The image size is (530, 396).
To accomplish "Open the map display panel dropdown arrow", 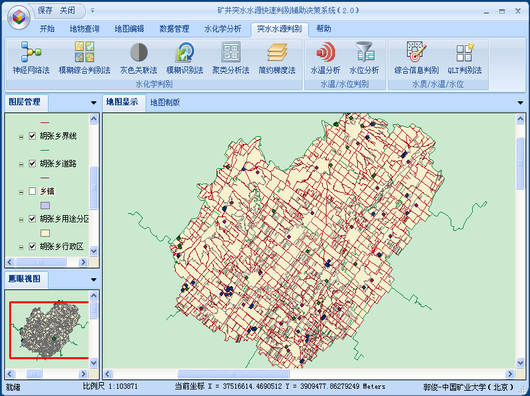I will [x=520, y=103].
